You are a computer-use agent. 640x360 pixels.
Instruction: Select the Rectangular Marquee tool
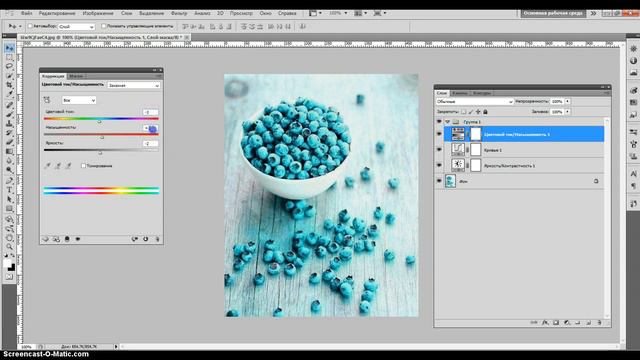[9, 57]
